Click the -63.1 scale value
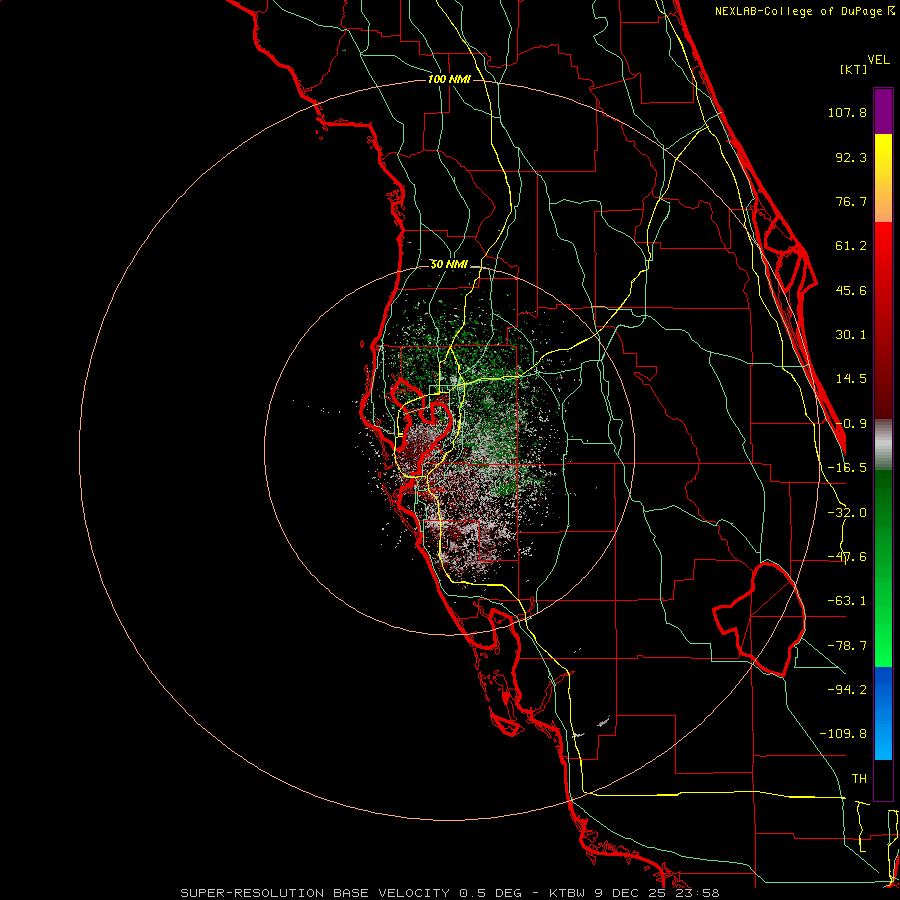 tap(847, 601)
